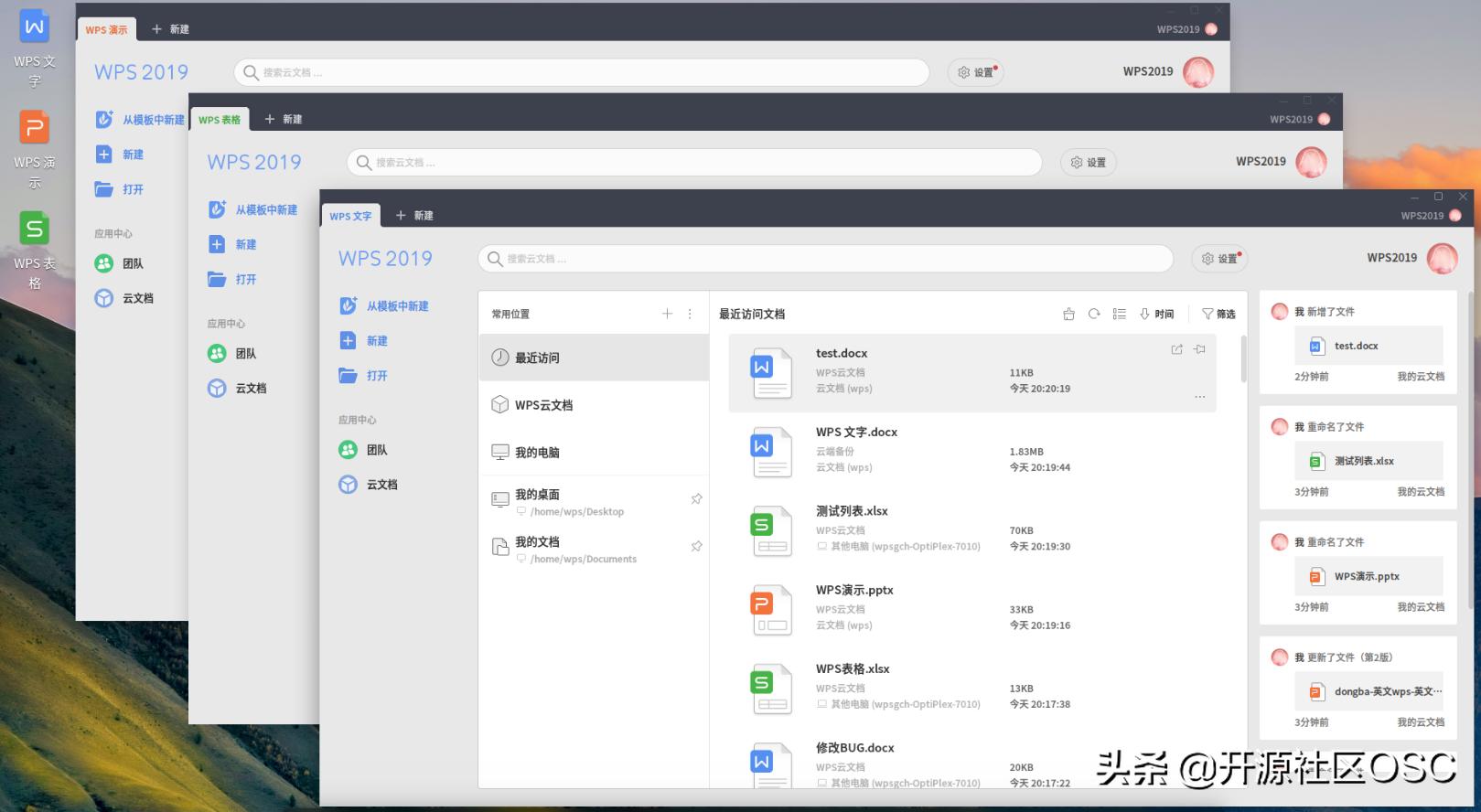This screenshot has height=812, width=1481.
Task: Click 从模板中新建 icon in WPS 文字 window
Action: pyautogui.click(x=348, y=305)
